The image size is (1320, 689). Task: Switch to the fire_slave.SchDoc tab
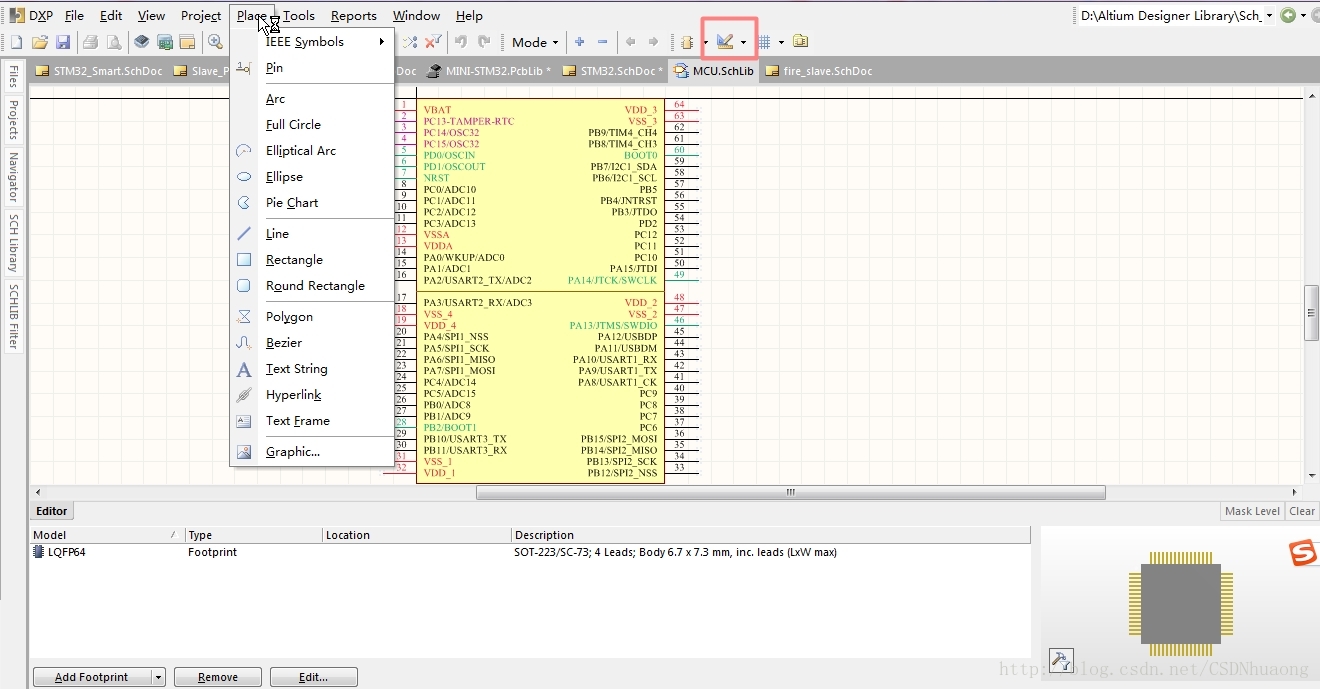pos(819,71)
